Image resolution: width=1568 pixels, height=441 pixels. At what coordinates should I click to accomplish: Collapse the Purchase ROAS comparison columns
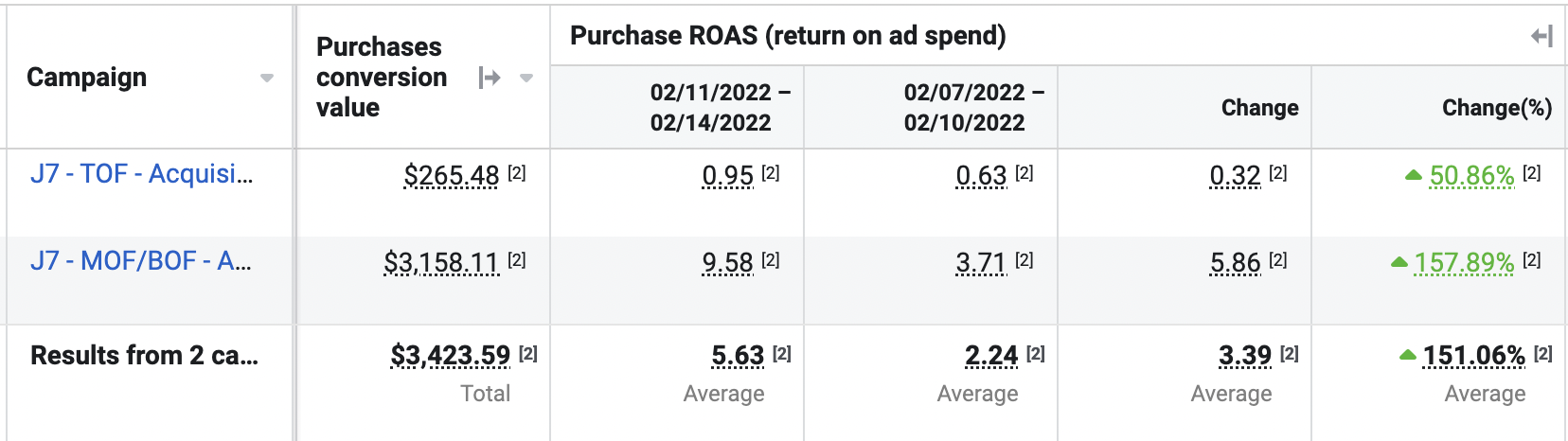click(x=1541, y=37)
